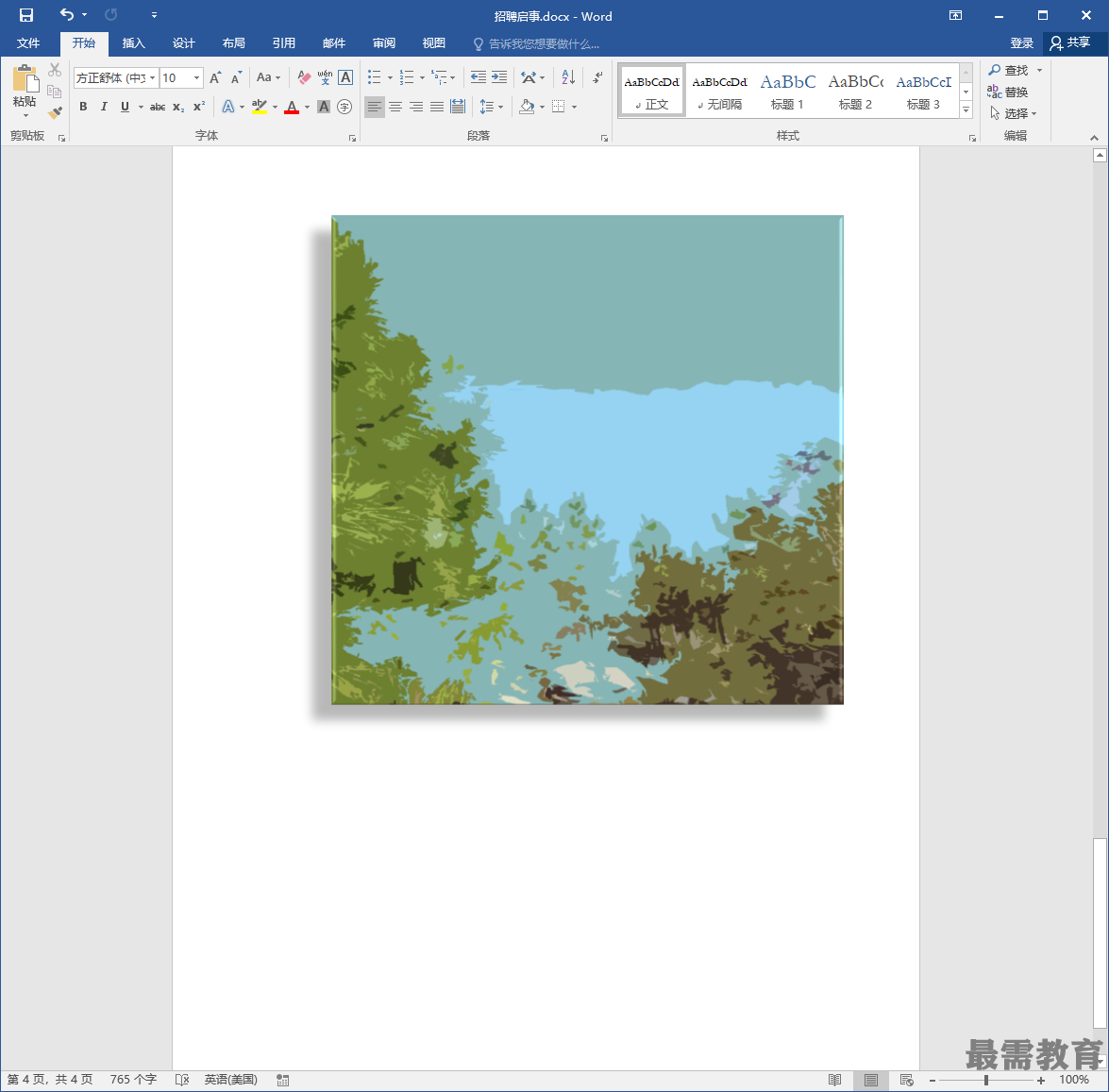
Task: Open the multilevel list menu
Action: (444, 77)
